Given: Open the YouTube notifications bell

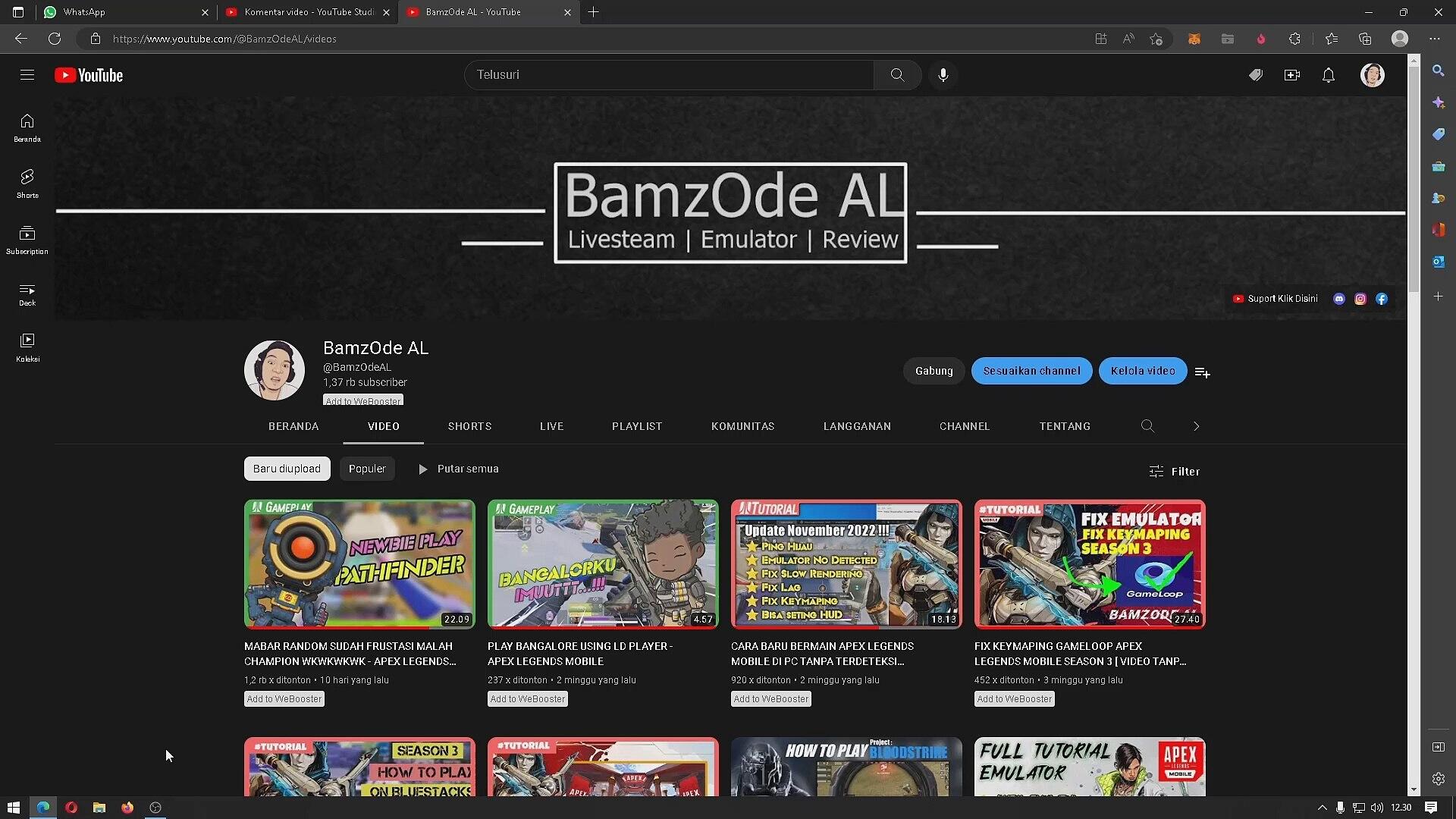Looking at the screenshot, I should (x=1329, y=75).
